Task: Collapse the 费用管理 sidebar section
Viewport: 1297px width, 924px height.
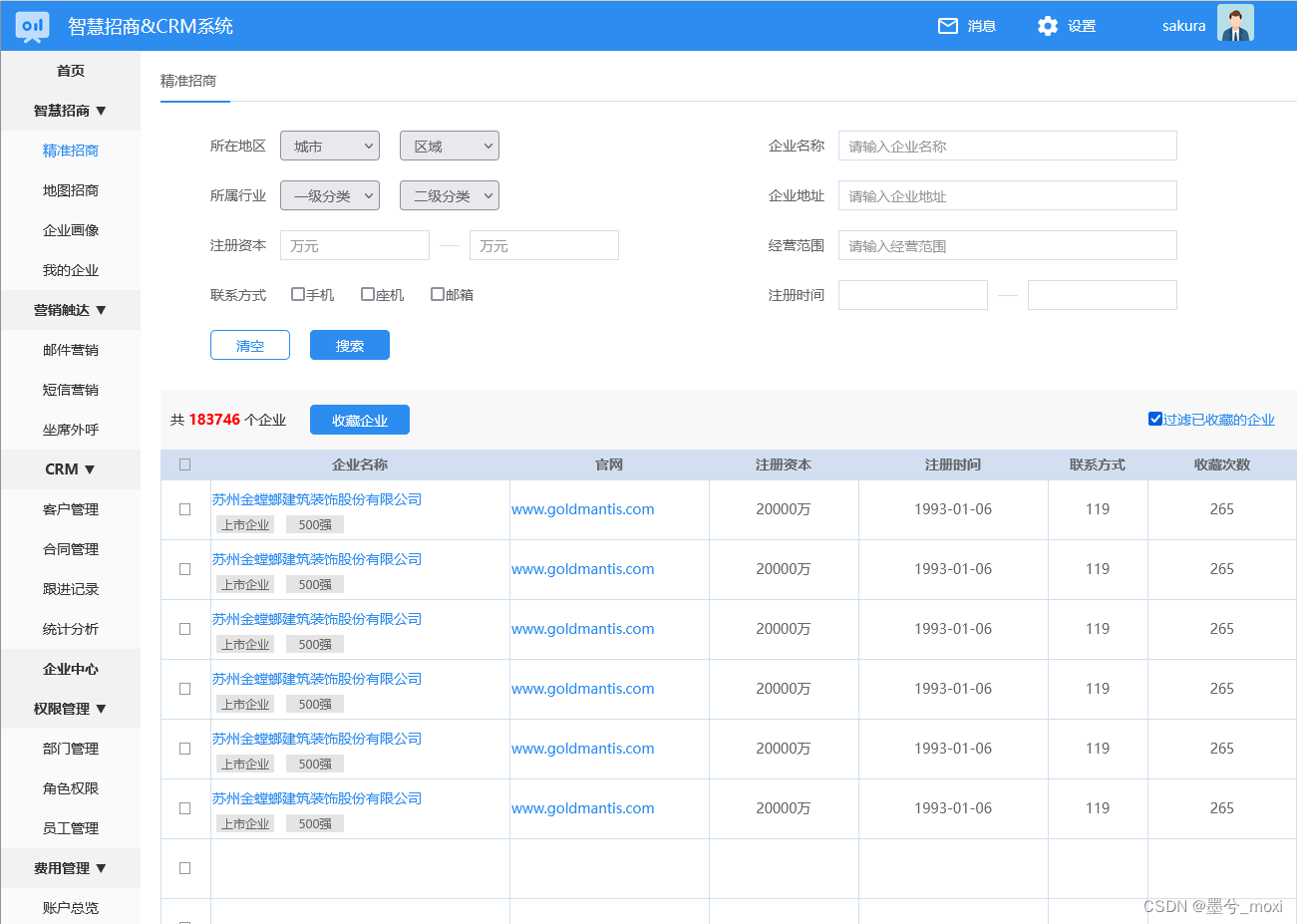Action: (x=71, y=868)
